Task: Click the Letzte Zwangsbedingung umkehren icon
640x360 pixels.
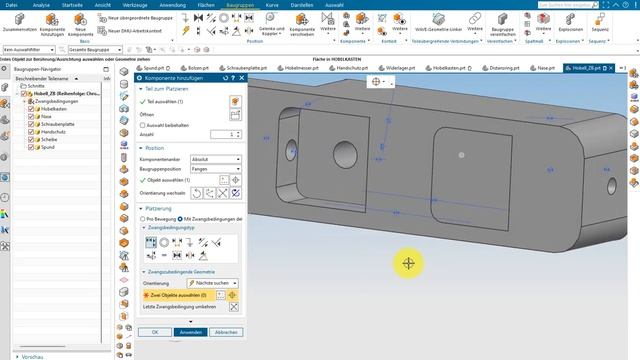Action: point(234,307)
